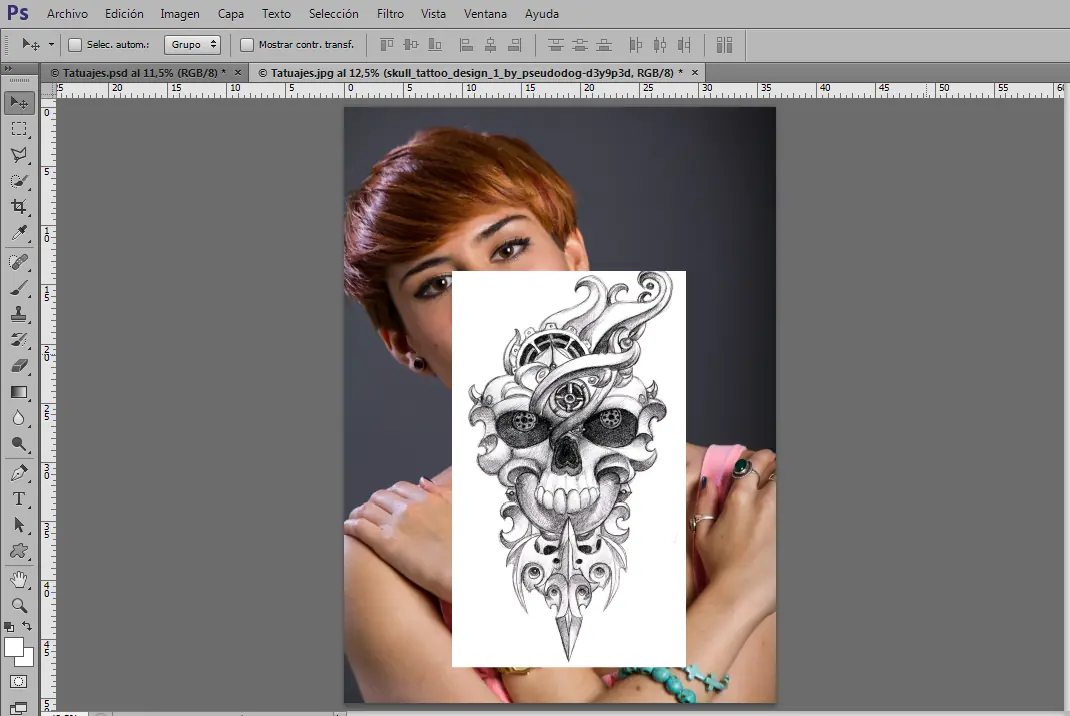
Task: Click Distribute vertical centers icon
Action: (x=579, y=45)
